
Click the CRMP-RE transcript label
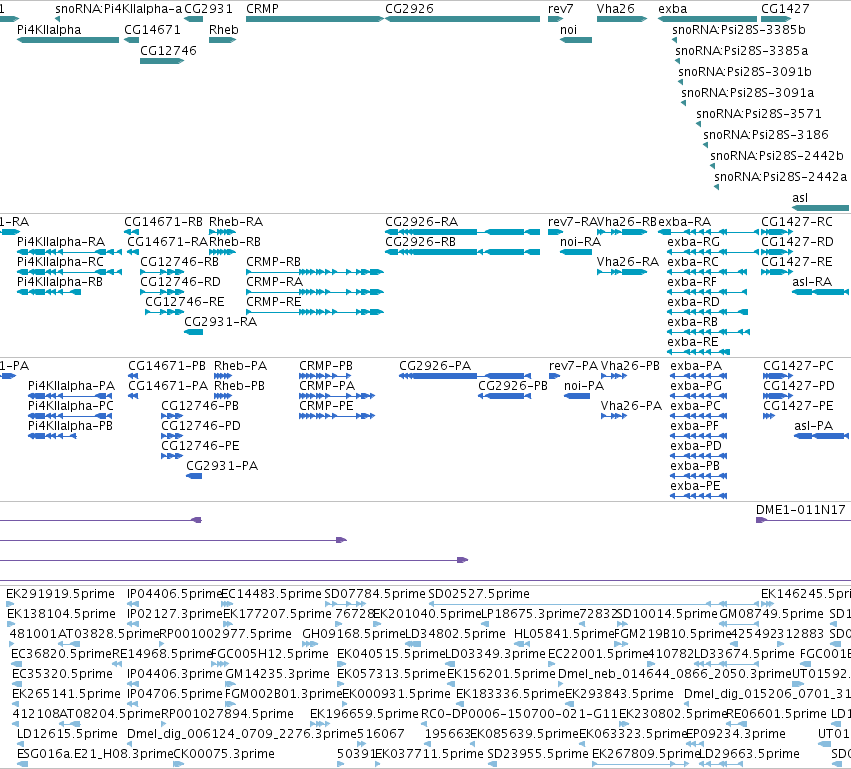point(273,302)
